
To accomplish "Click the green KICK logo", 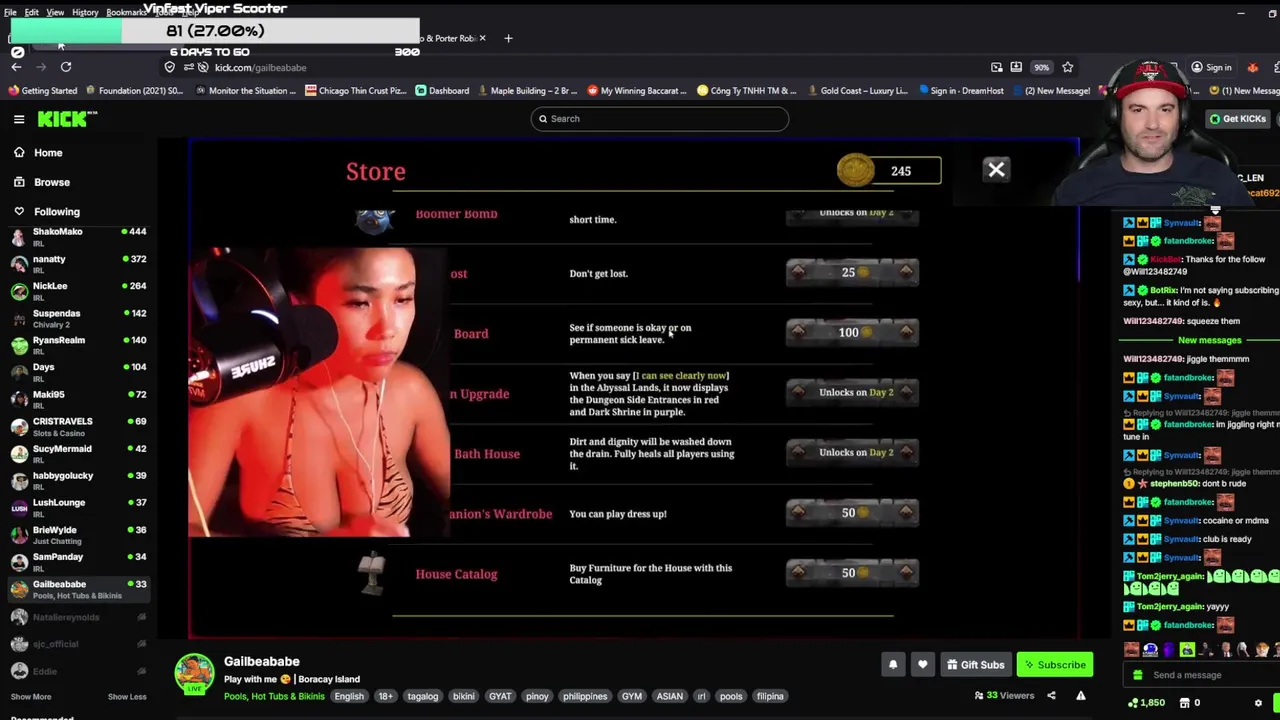I will coord(67,119).
